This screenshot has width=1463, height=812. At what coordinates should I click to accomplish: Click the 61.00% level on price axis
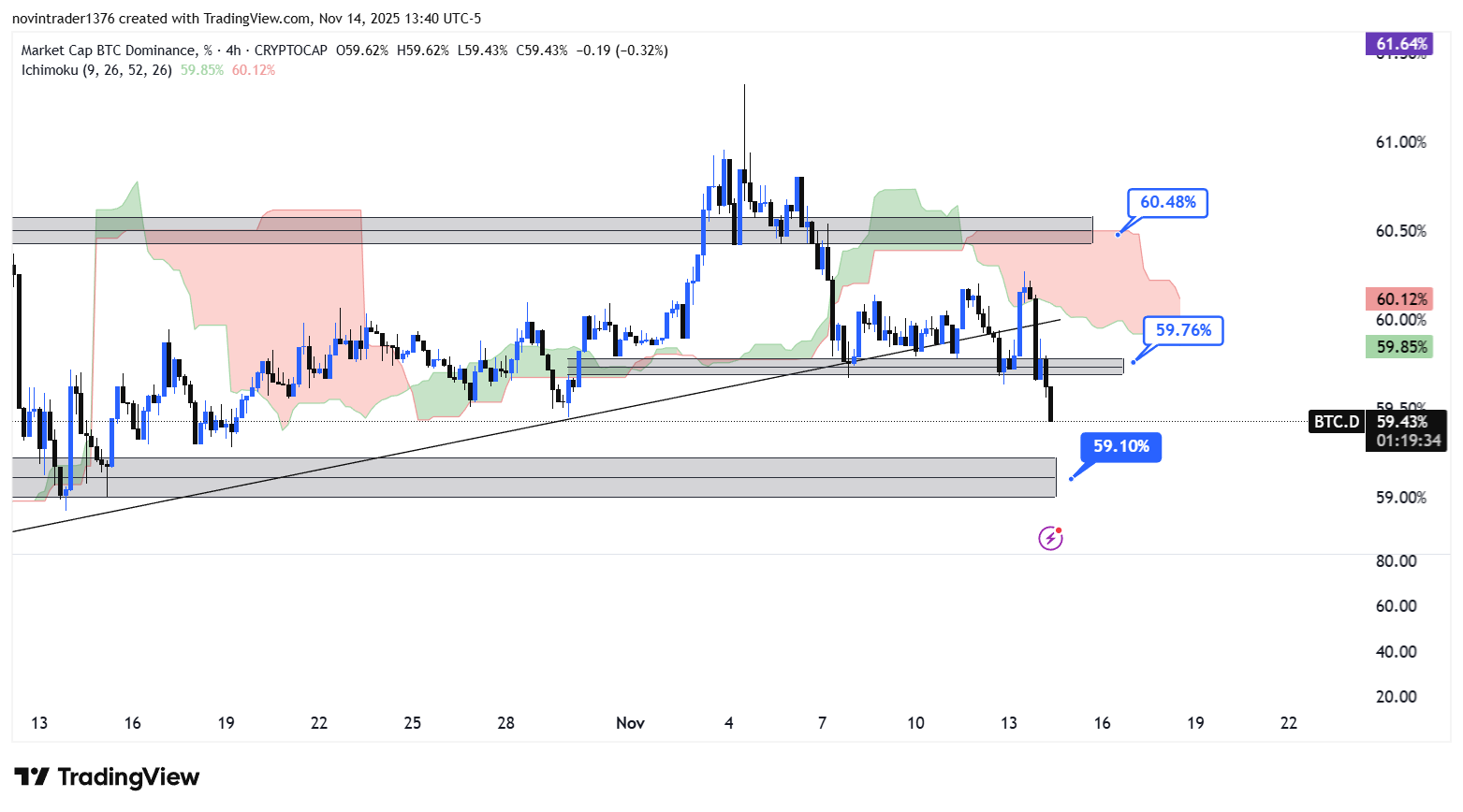click(x=1400, y=142)
